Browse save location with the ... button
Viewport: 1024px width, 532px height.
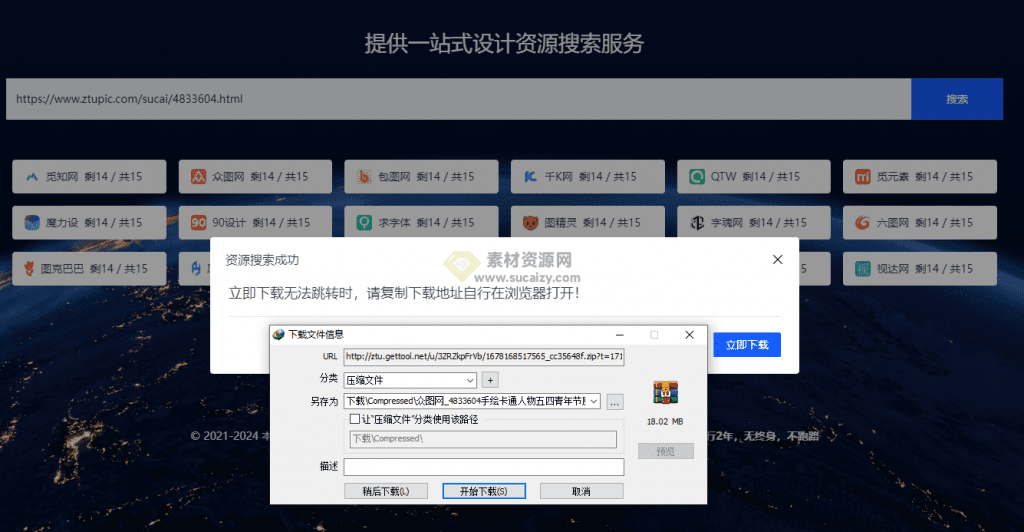click(615, 401)
